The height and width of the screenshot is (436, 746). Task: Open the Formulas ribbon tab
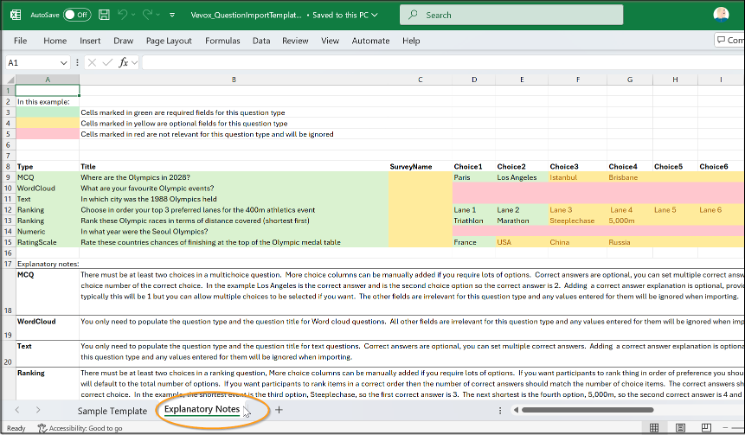(222, 41)
